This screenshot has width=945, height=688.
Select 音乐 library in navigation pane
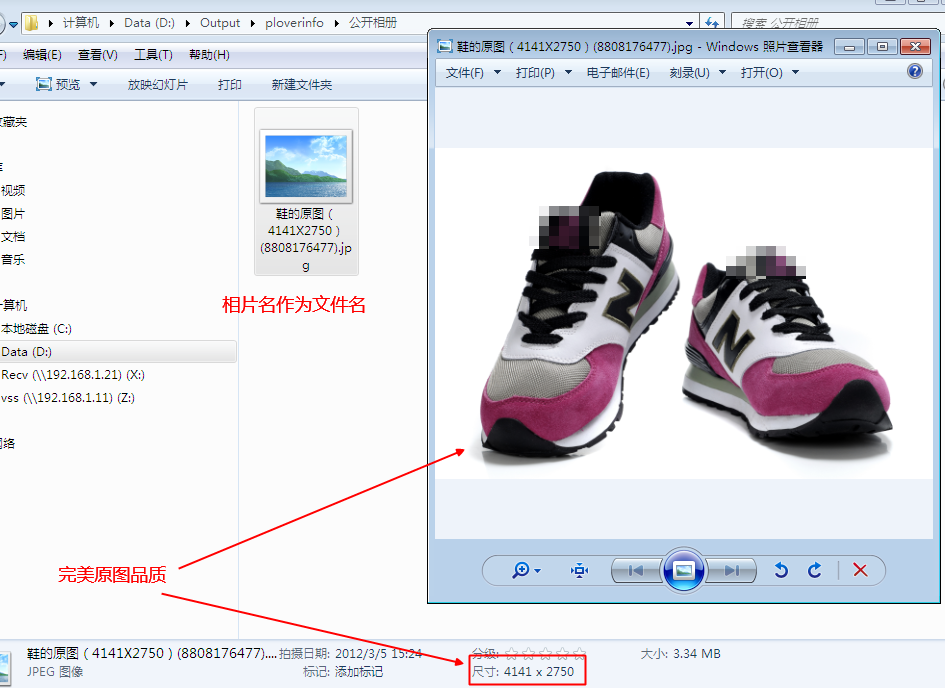click(13, 260)
